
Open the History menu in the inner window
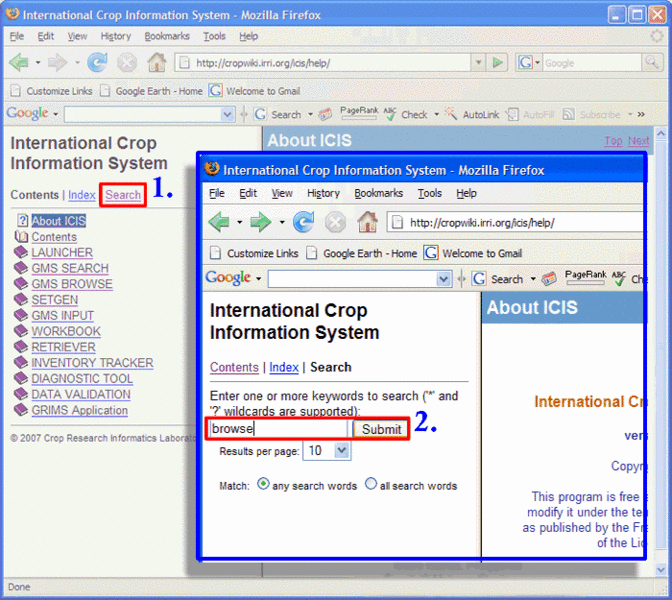tap(323, 193)
